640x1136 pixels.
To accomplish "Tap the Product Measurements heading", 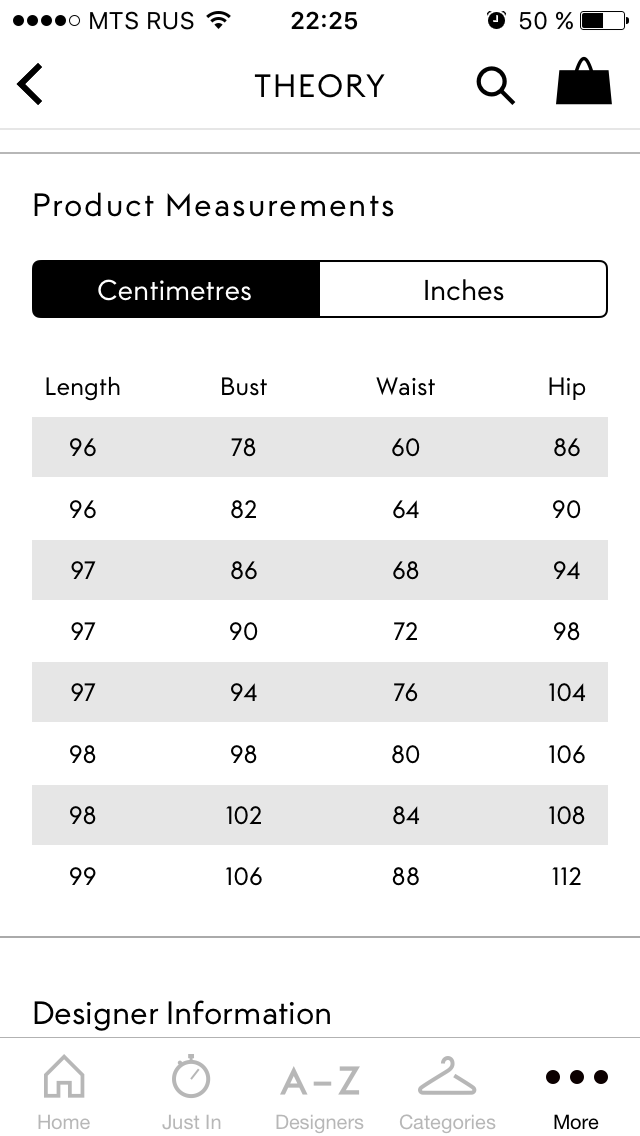I will coord(214,205).
